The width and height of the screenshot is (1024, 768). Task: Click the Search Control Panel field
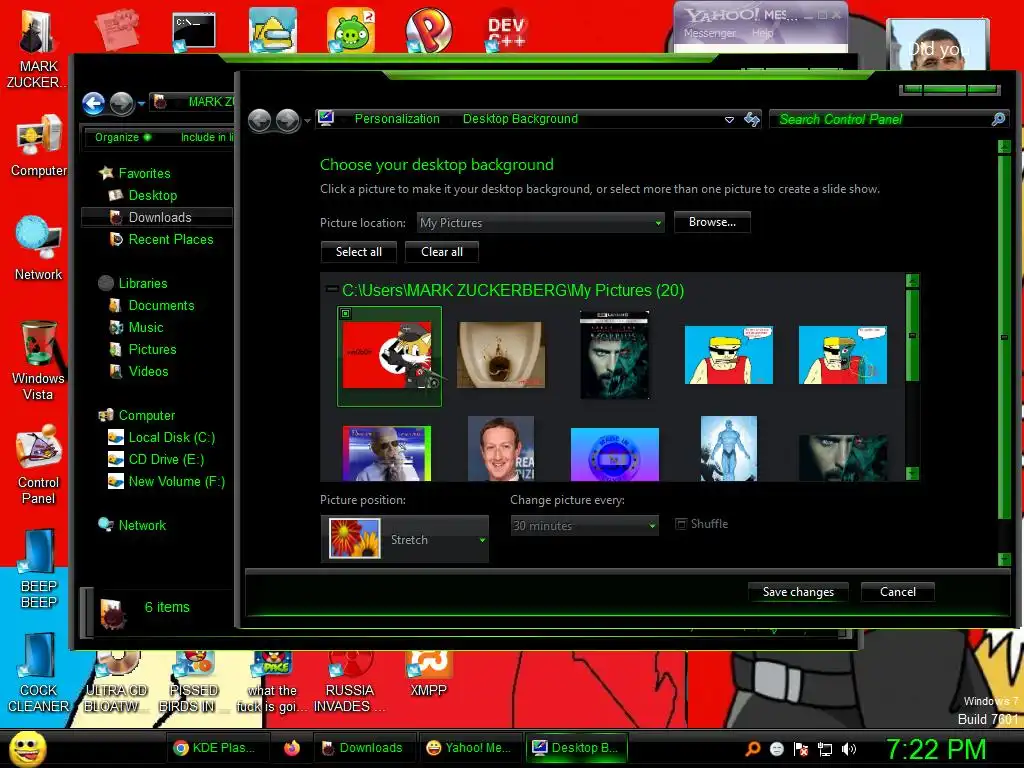(884, 119)
